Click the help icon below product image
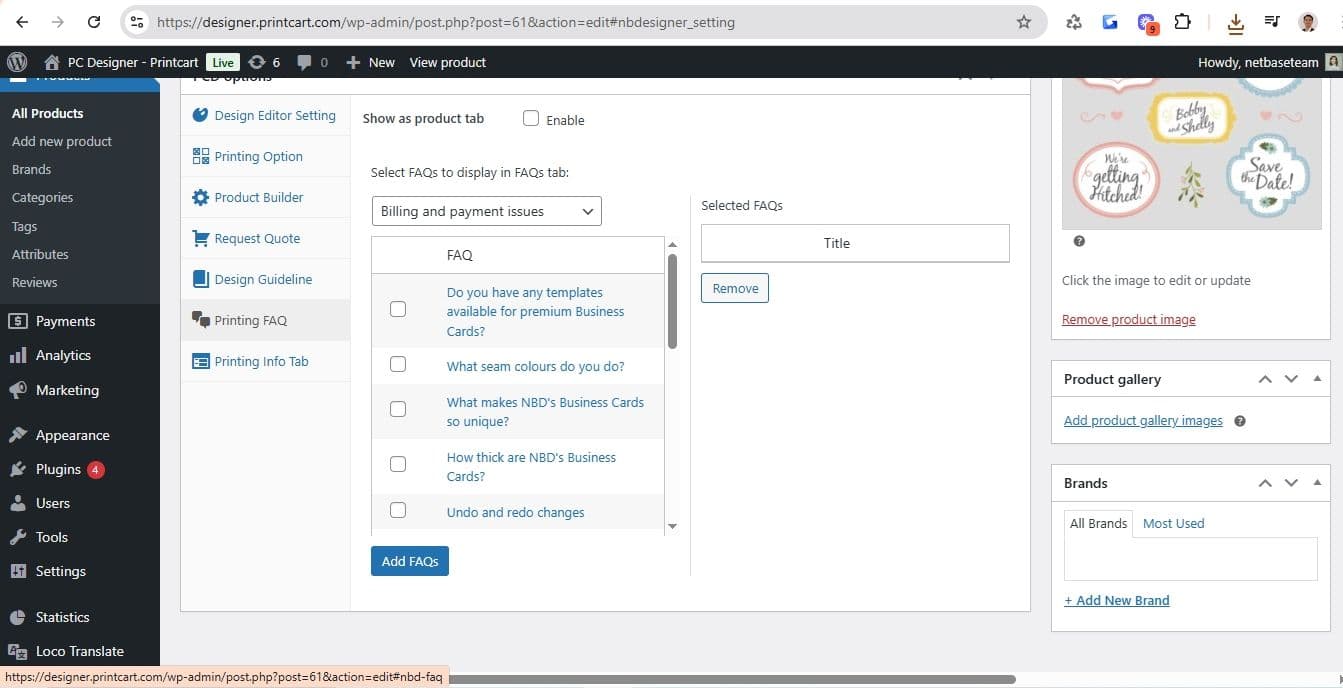This screenshot has width=1343, height=688. pos(1079,241)
